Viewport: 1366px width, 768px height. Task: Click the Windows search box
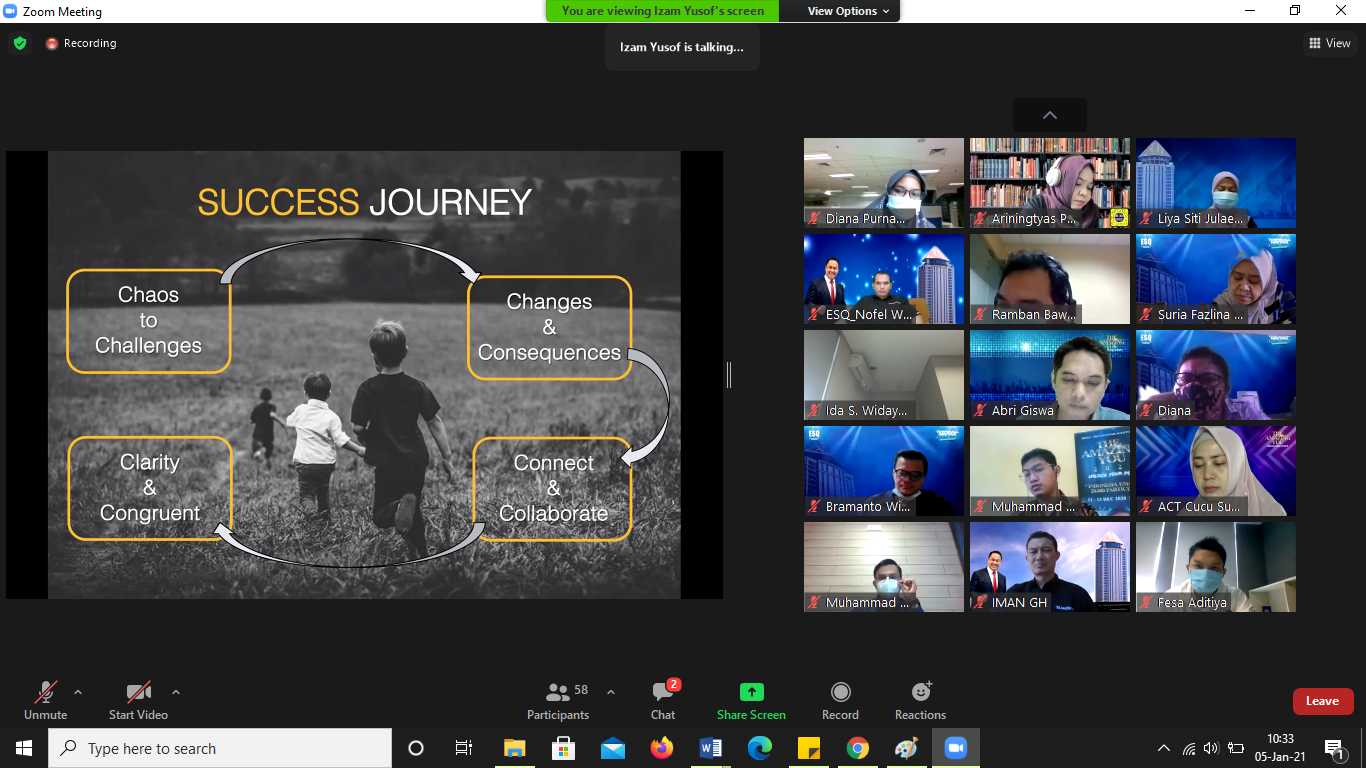coord(220,748)
